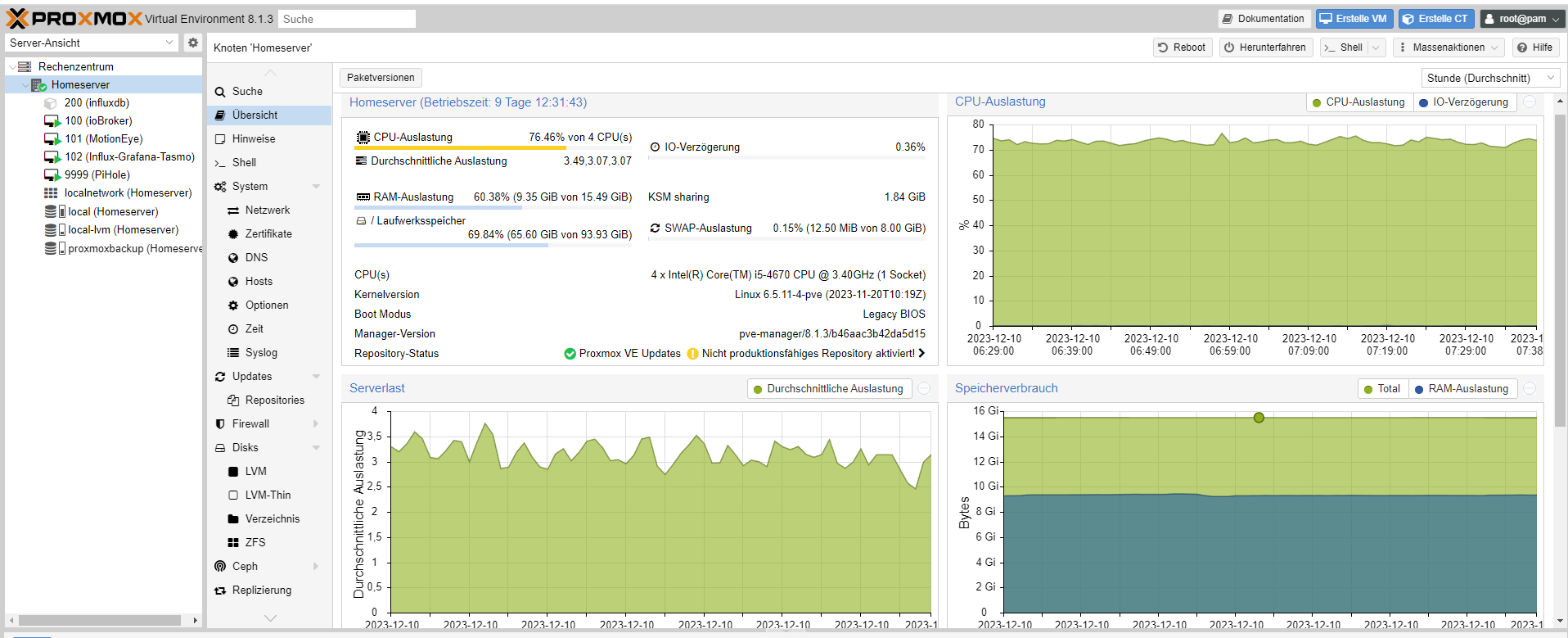
Task: Open Netzwerk settings
Action: pos(268,210)
